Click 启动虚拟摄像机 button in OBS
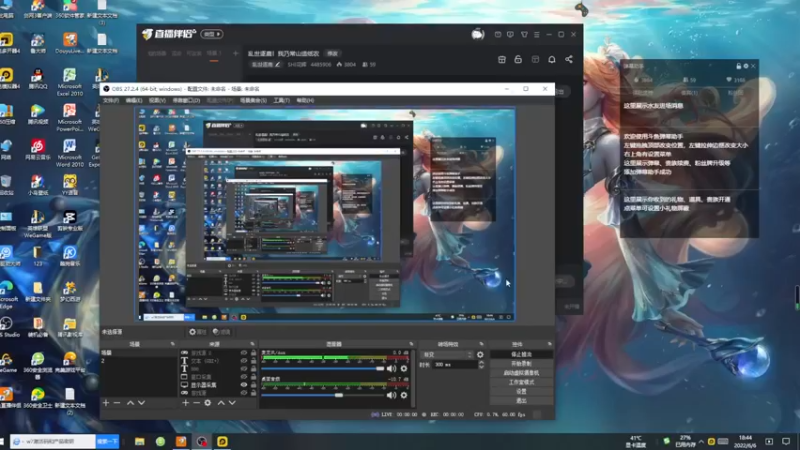The width and height of the screenshot is (800, 450). [521, 373]
